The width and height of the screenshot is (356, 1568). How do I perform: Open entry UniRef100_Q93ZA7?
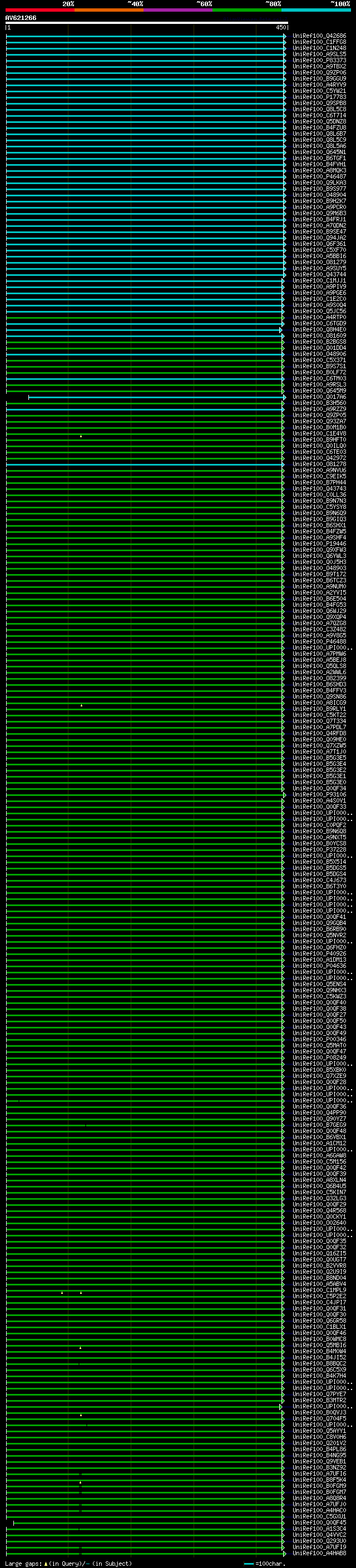tap(319, 421)
